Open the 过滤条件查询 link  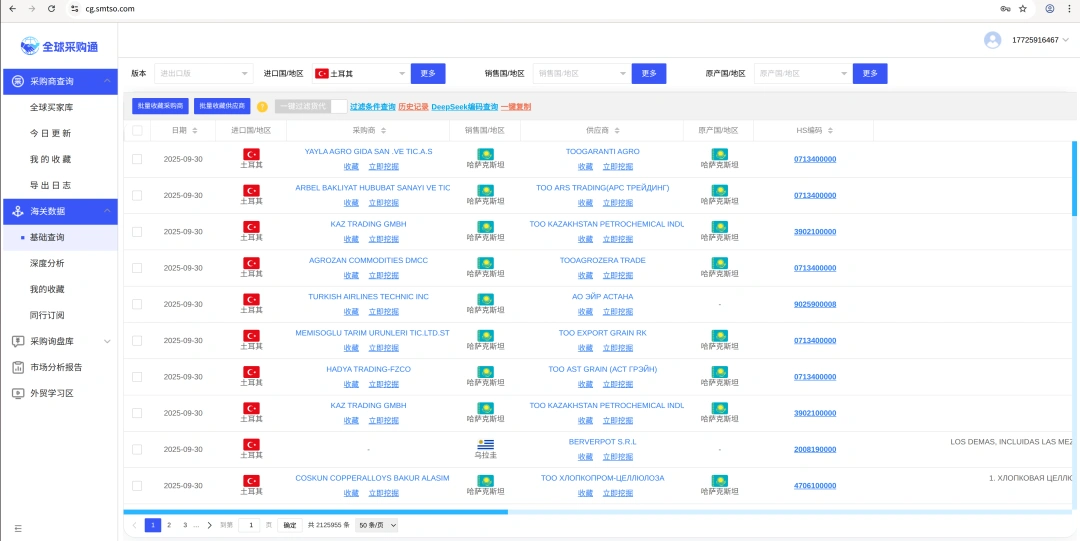[373, 107]
